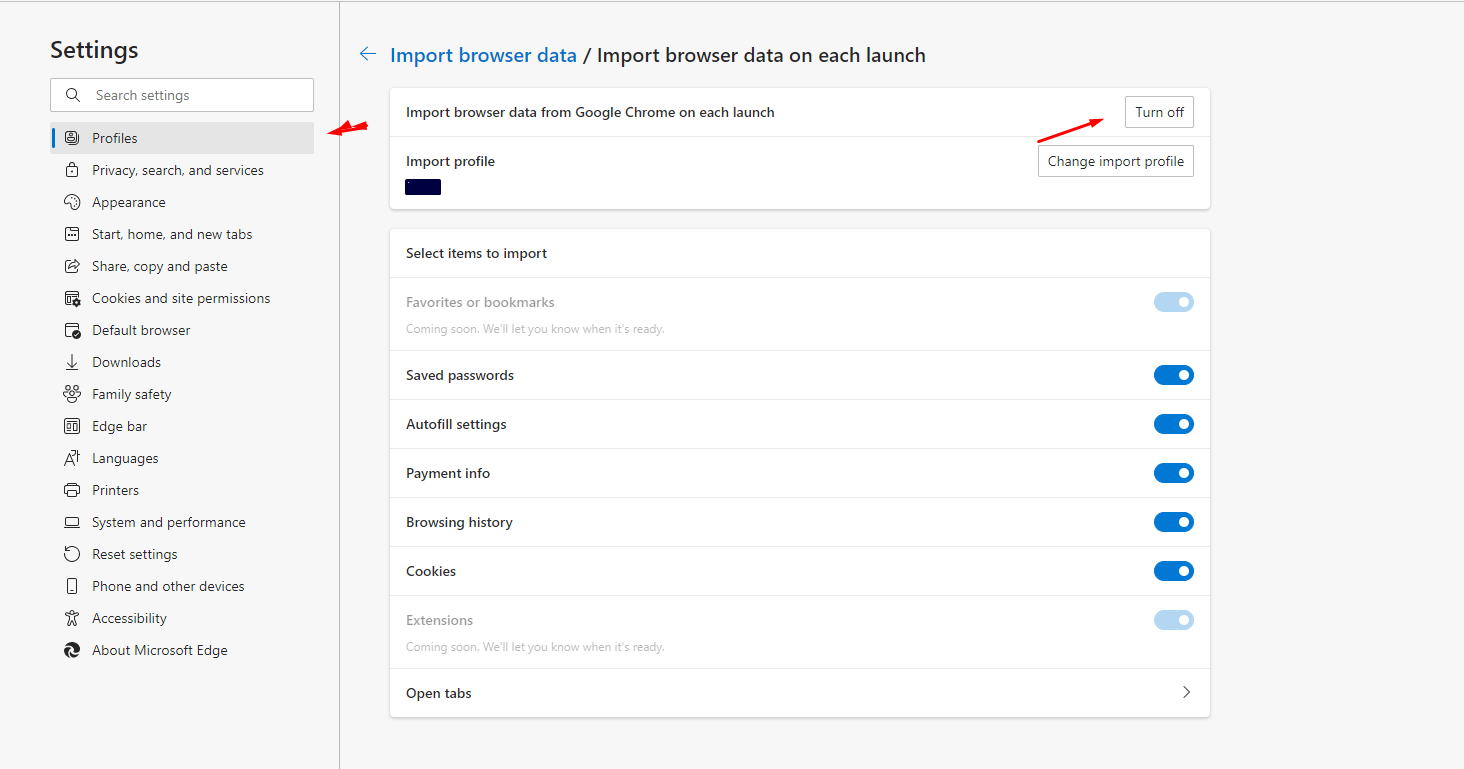Click the Microsoft Edge logo icon
The width and height of the screenshot is (1464, 769).
[x=71, y=650]
